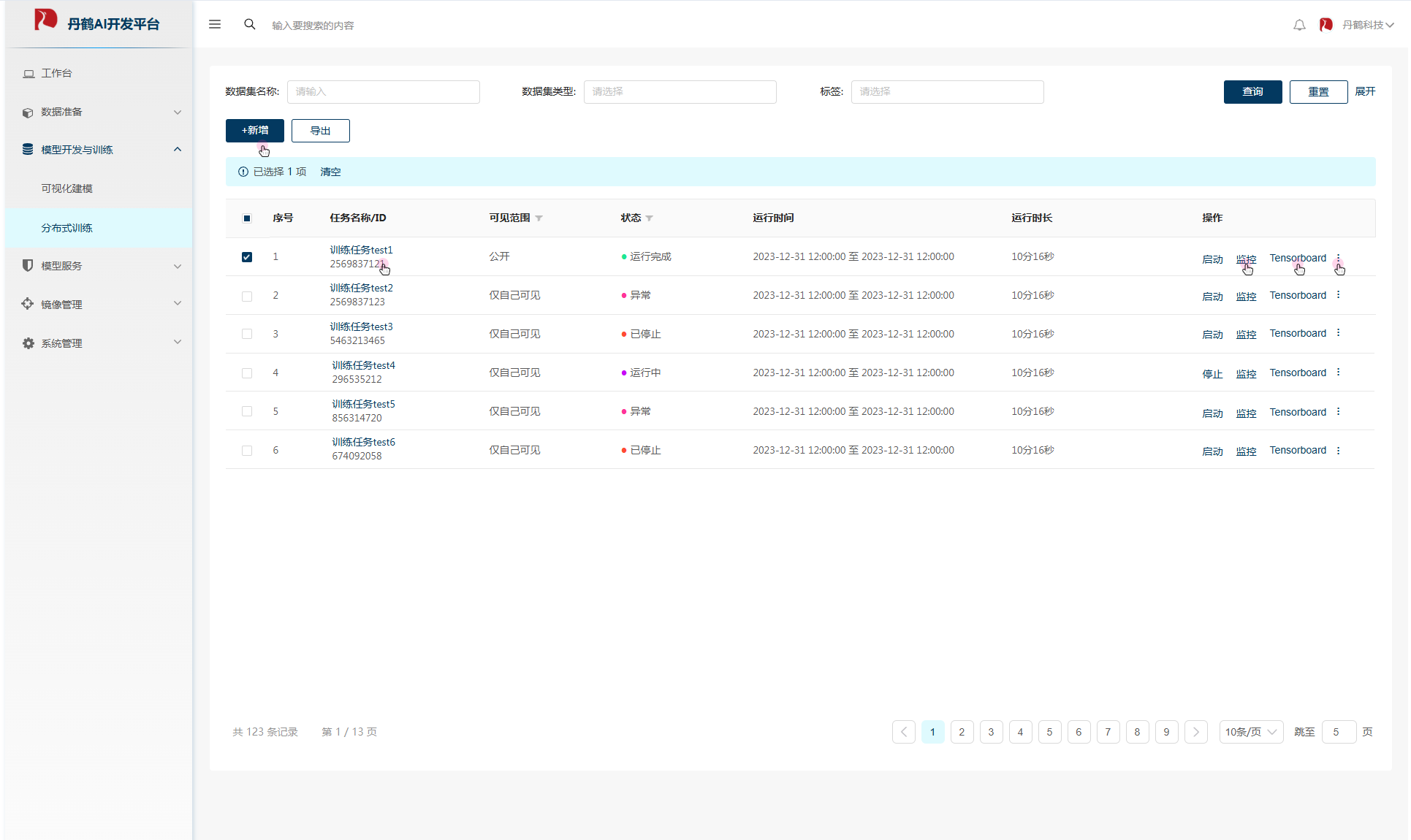Image resolution: width=1411 pixels, height=840 pixels.
Task: Open Tensorboard for 训练任务test5
Action: pos(1298,412)
